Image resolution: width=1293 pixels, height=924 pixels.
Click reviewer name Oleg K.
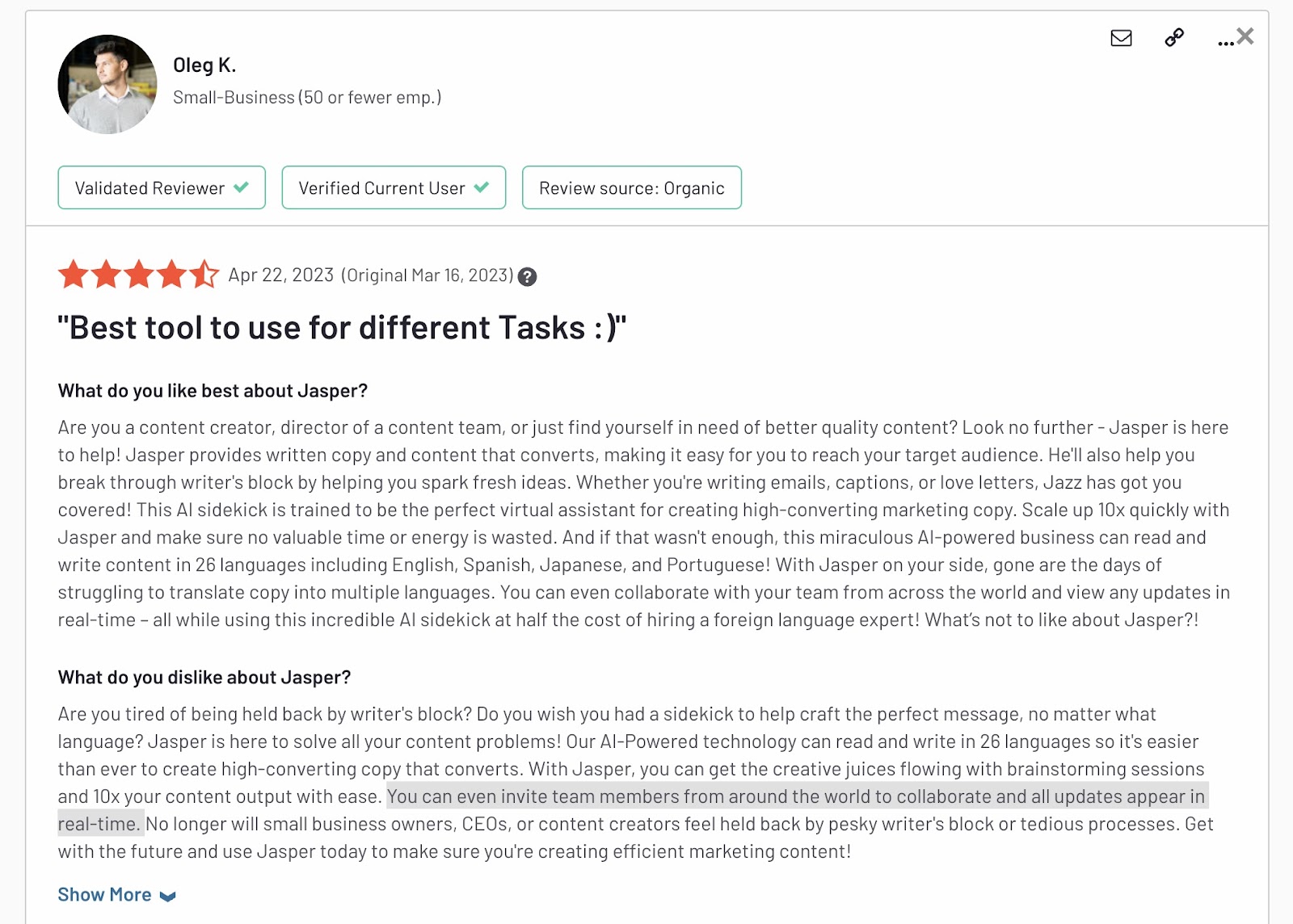pos(204,65)
